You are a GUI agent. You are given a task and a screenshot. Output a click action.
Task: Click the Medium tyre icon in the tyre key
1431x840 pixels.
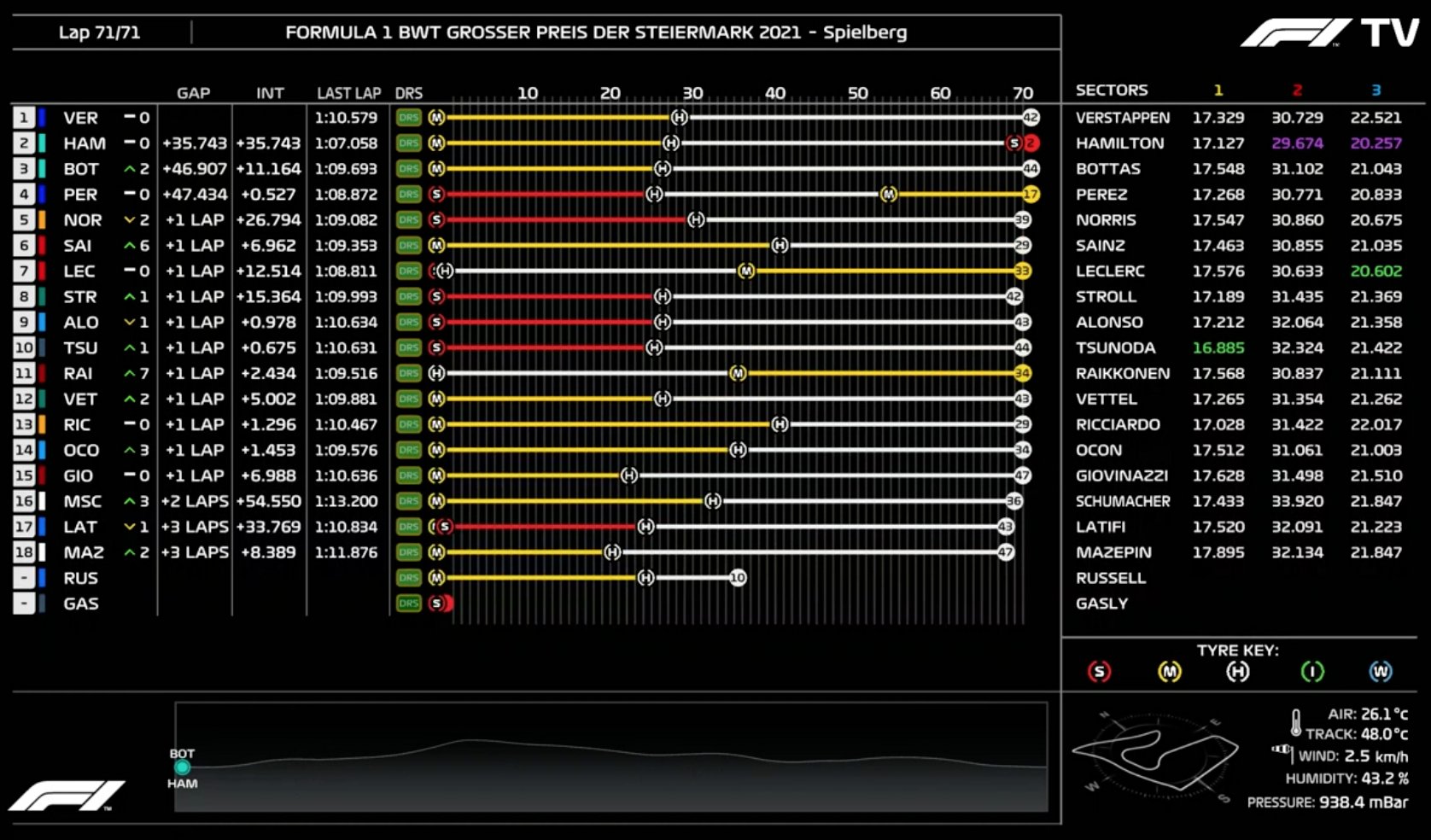click(1169, 672)
